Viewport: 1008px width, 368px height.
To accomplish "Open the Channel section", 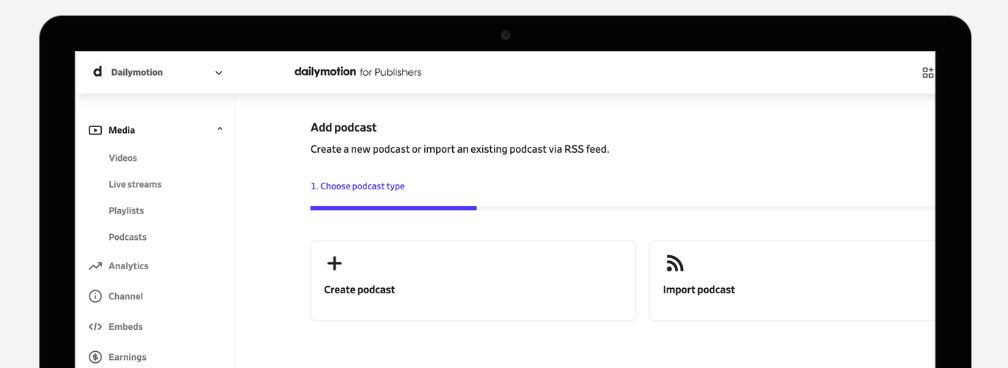I will tap(126, 296).
